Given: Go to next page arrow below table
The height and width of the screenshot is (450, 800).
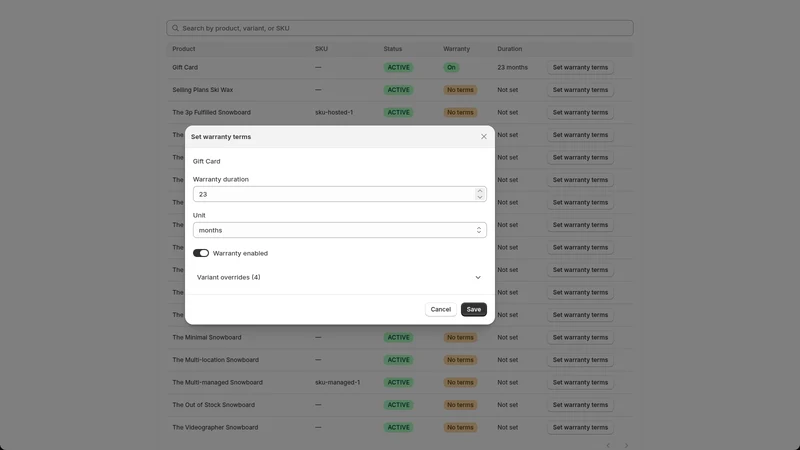Looking at the screenshot, I should coord(627,445).
